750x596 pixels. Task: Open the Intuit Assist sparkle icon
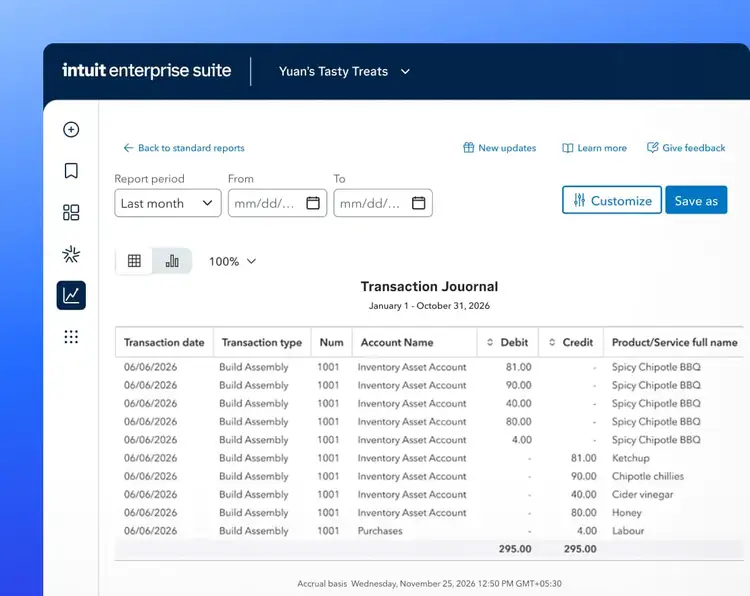[71, 254]
